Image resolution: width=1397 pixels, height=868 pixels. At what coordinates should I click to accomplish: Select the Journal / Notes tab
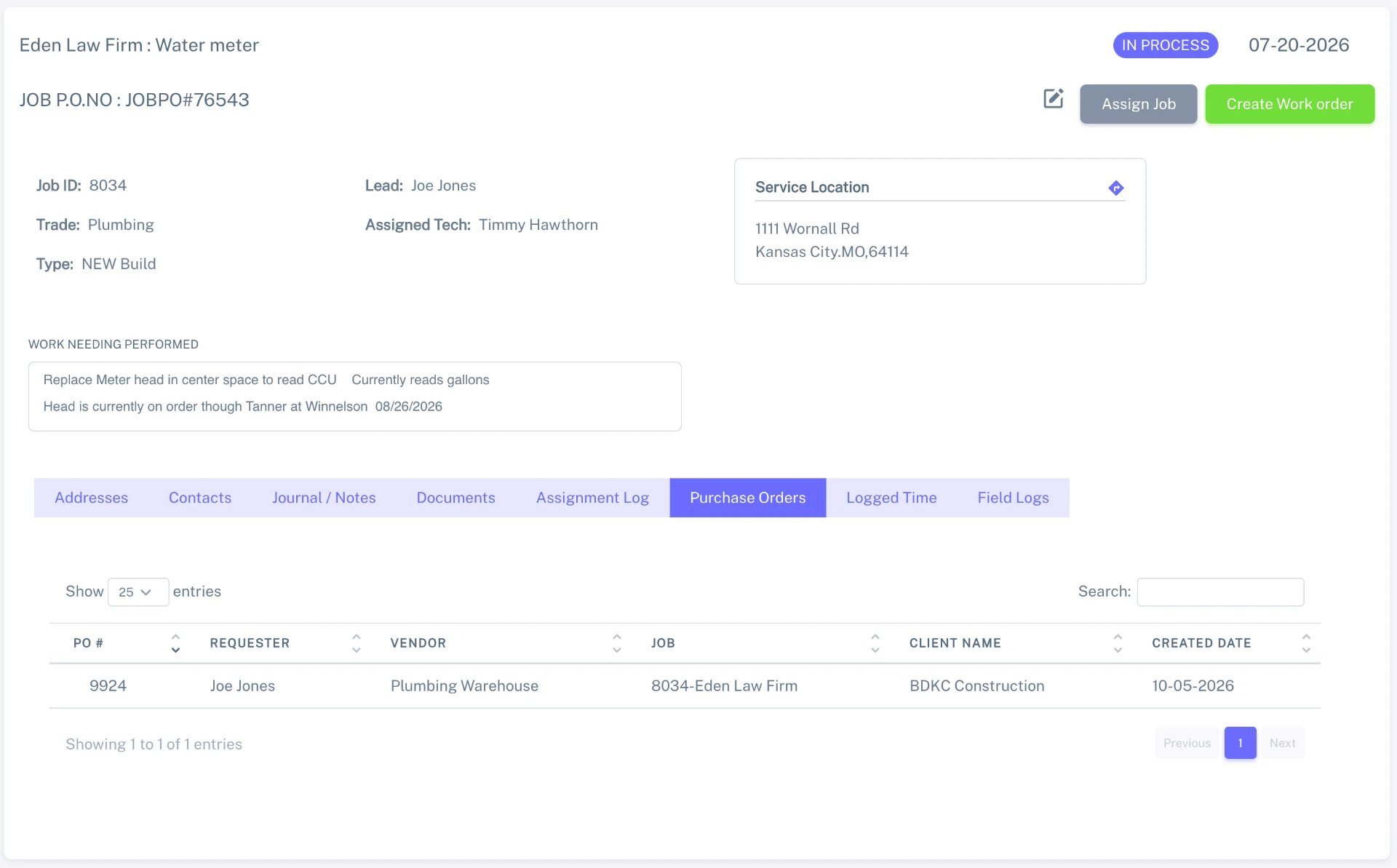324,498
